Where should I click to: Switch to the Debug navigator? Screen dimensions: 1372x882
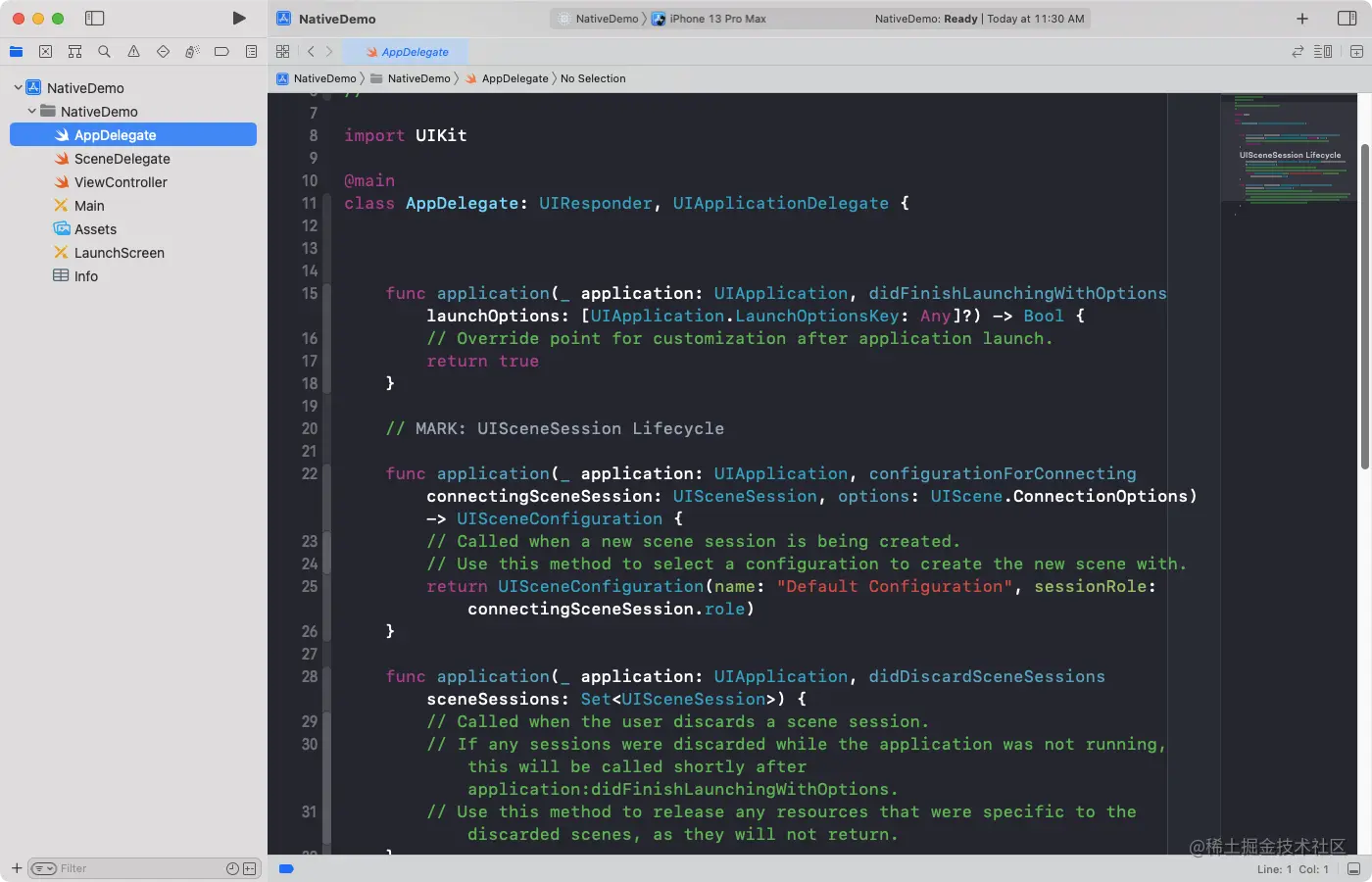tap(192, 51)
